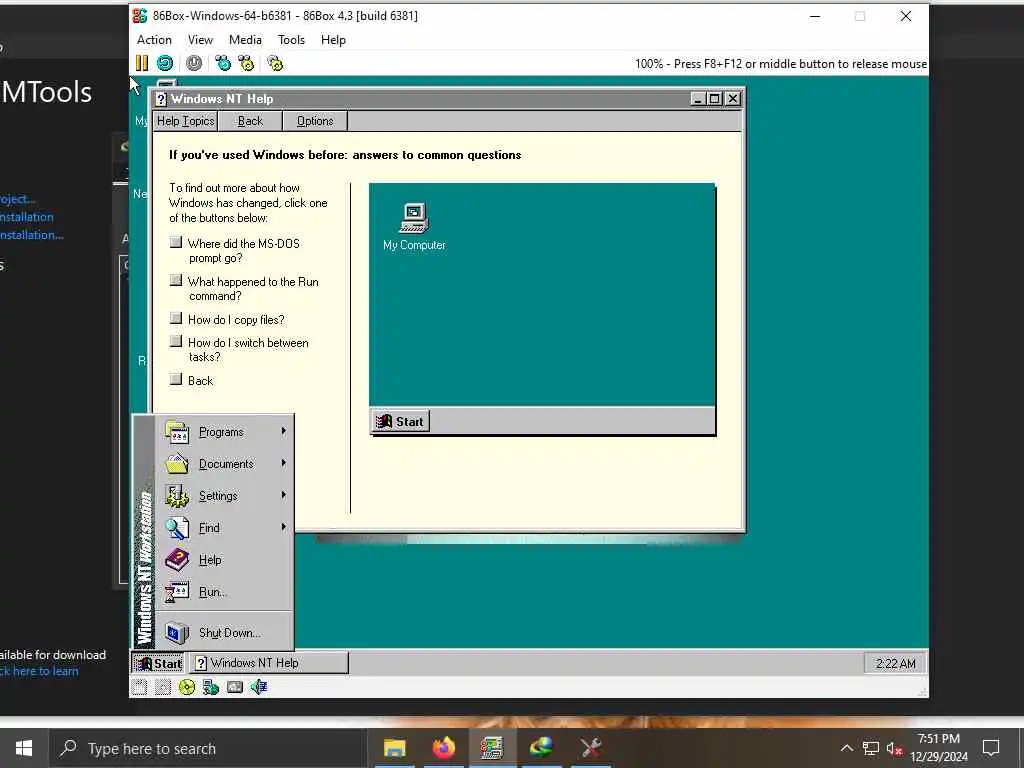Choose Help from the Start menu

(x=224, y=560)
